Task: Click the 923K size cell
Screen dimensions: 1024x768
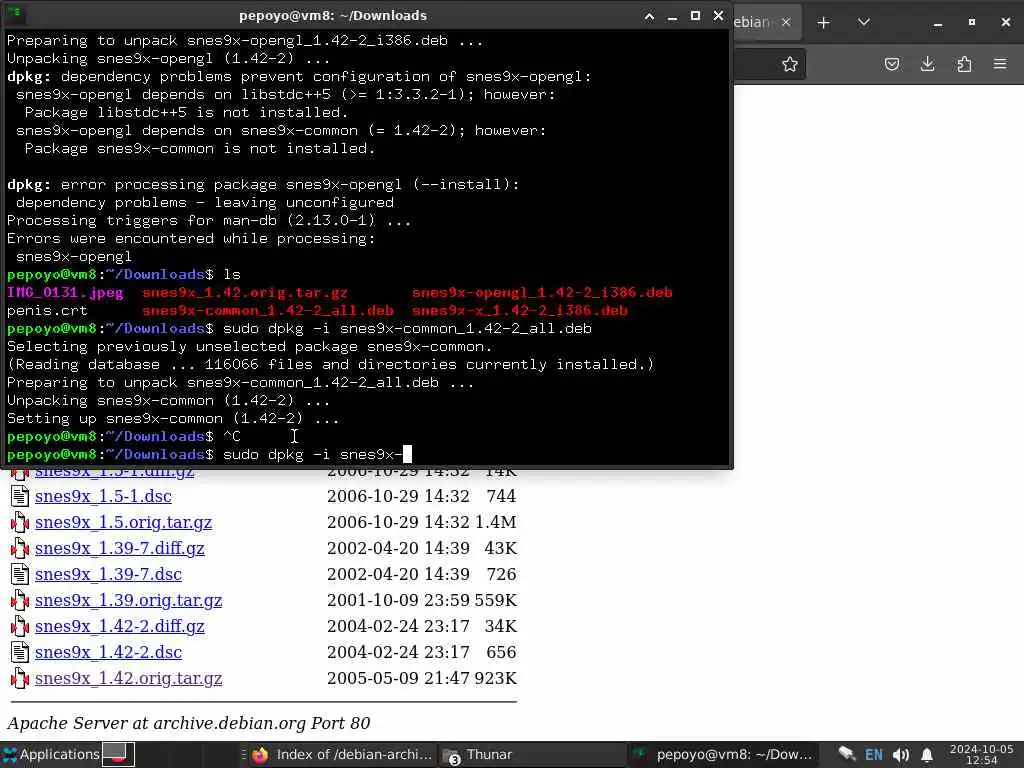Action: point(496,679)
